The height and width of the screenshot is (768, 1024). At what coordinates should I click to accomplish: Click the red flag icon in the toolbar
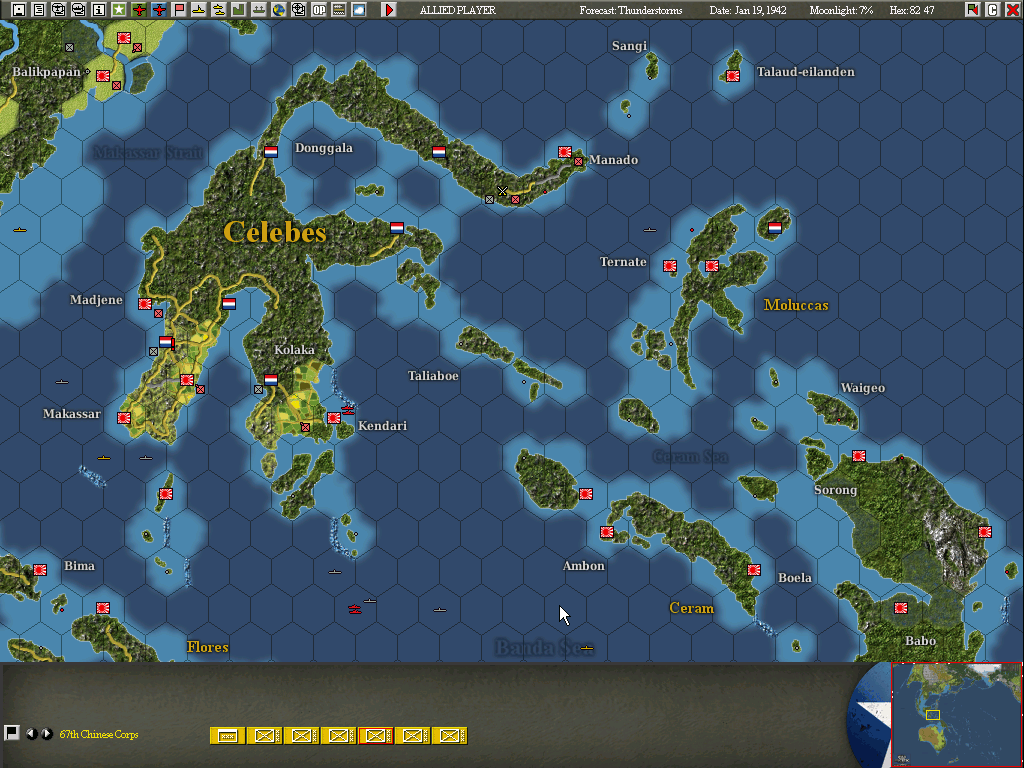coord(178,10)
